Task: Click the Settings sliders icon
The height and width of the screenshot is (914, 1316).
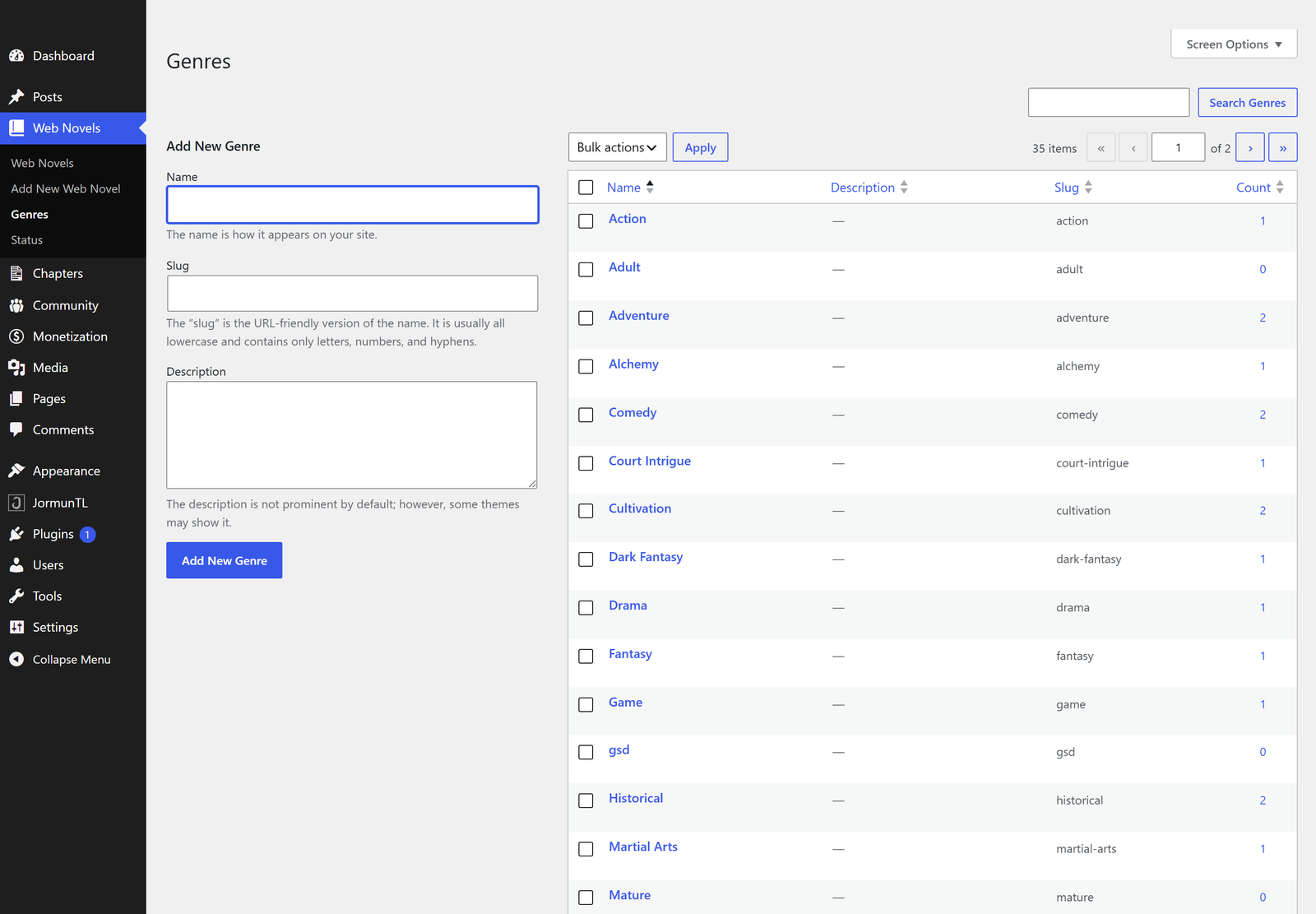Action: 16,627
